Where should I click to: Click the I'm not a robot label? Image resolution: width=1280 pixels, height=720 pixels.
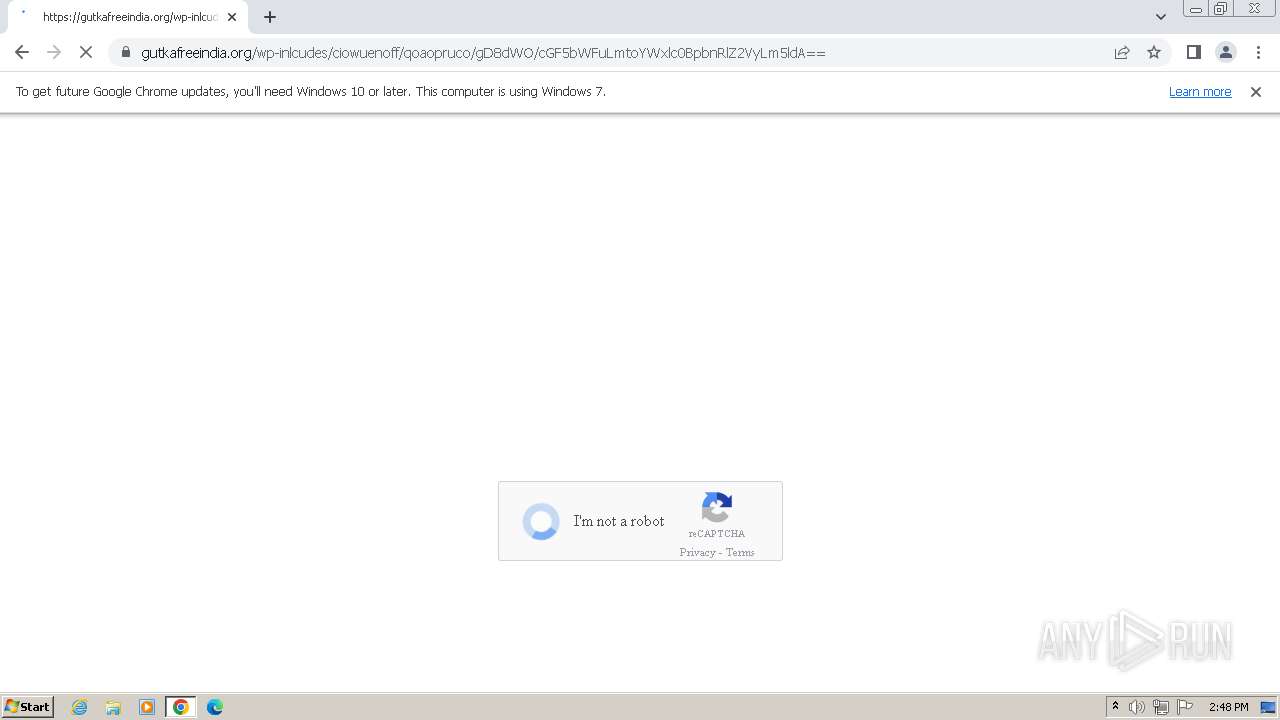pyautogui.click(x=619, y=521)
